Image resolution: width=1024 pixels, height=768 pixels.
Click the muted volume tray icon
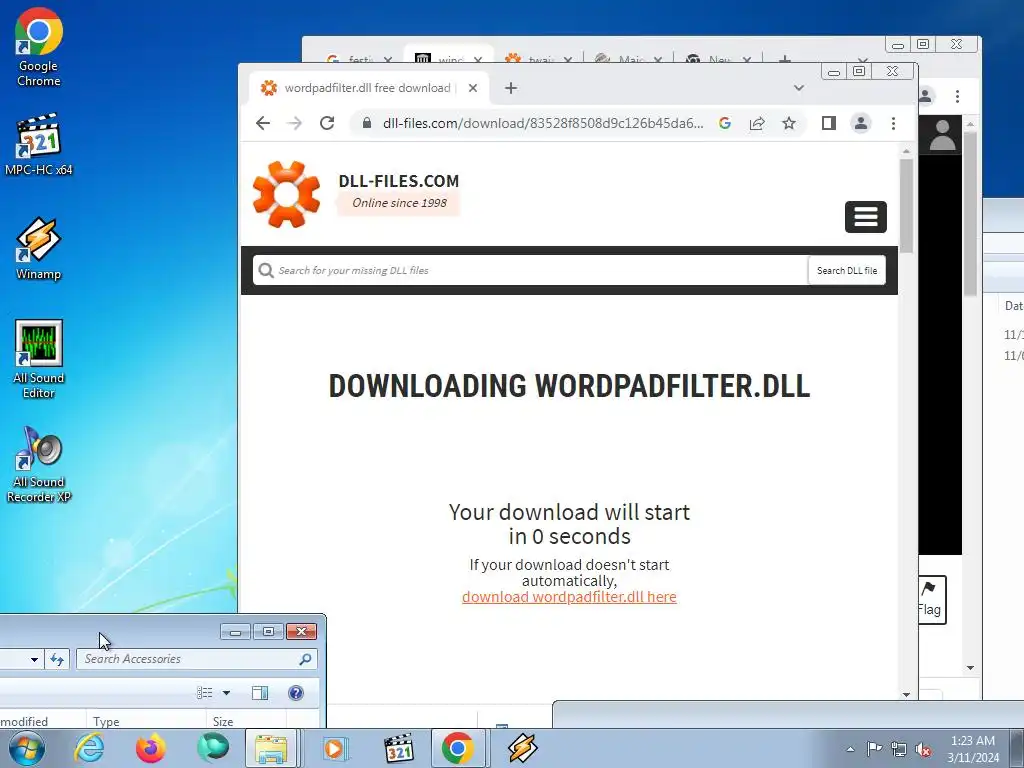(923, 750)
